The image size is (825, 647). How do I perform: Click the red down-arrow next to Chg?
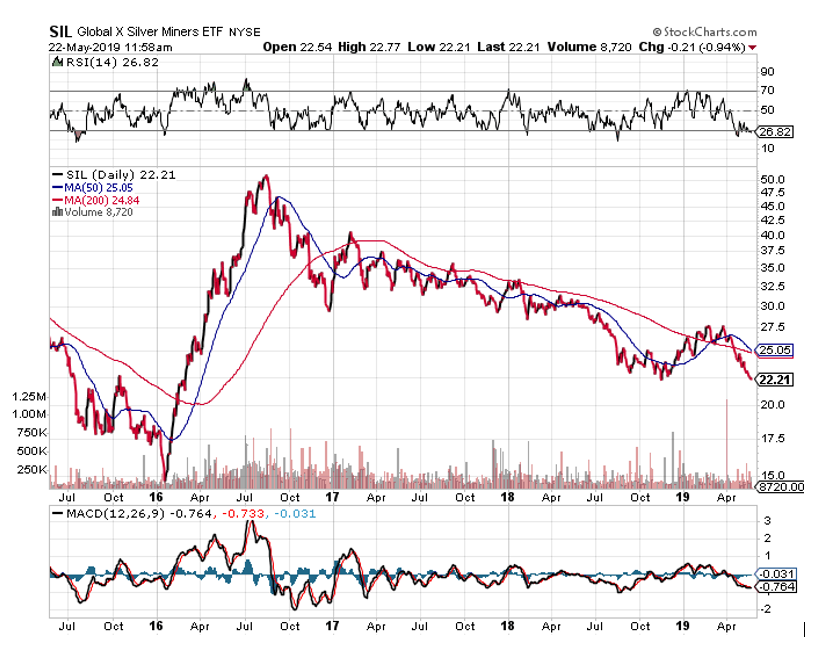(x=752, y=47)
